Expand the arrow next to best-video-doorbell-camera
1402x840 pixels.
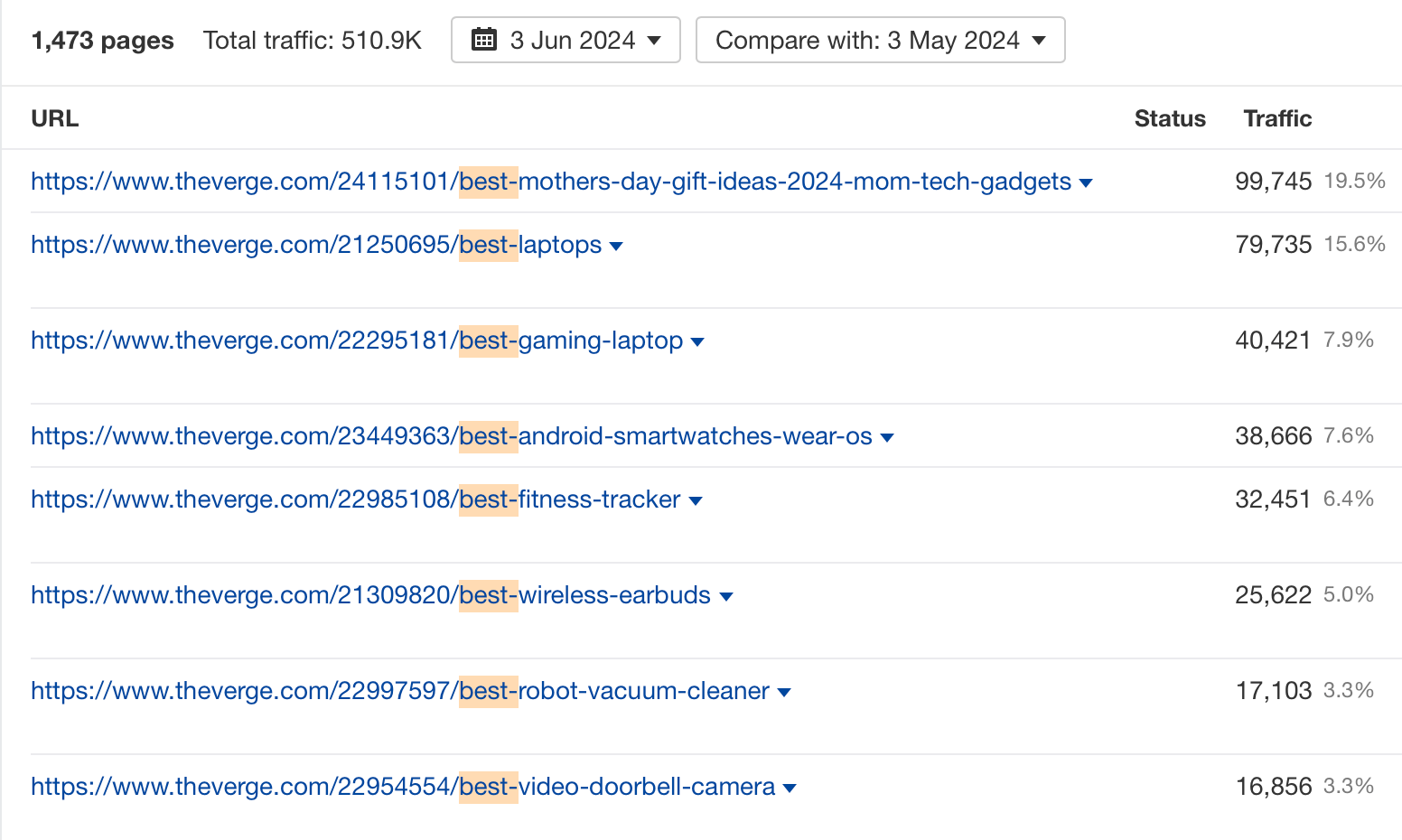[790, 787]
